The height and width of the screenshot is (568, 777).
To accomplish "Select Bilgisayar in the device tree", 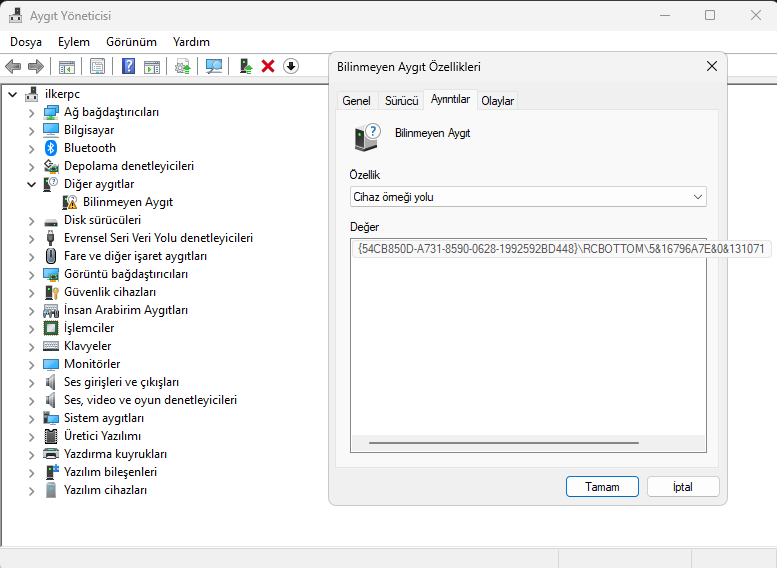I will 89,130.
